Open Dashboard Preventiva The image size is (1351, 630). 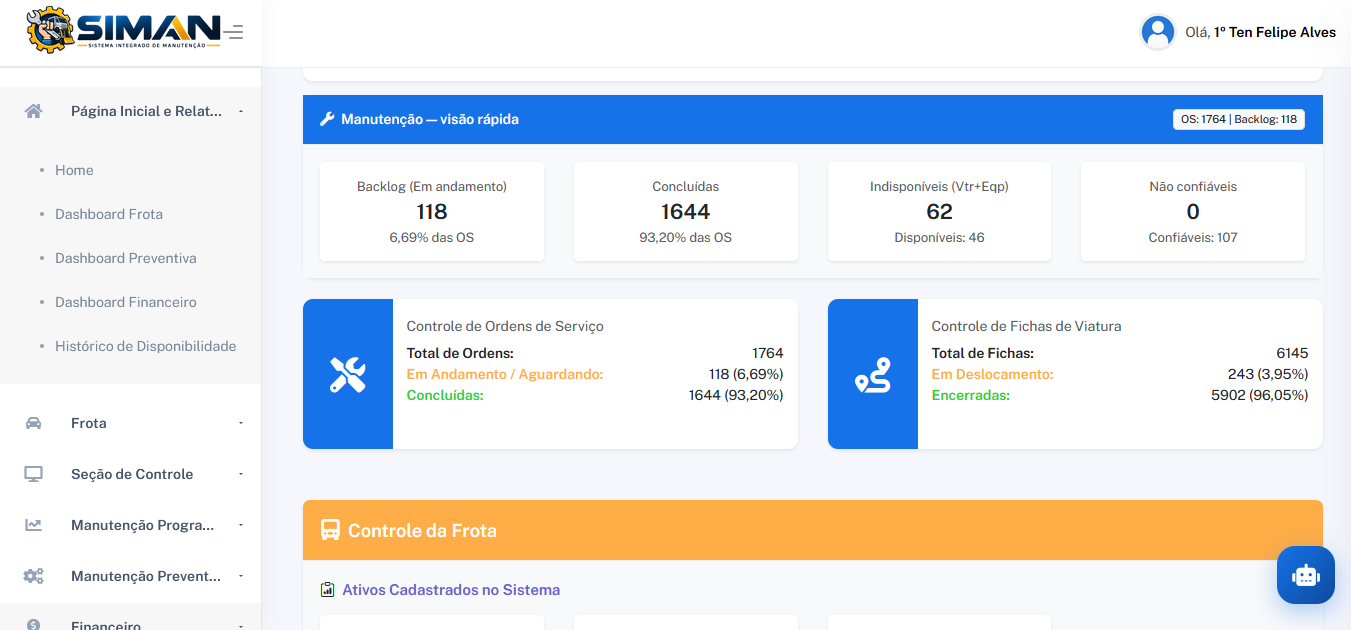(126, 258)
